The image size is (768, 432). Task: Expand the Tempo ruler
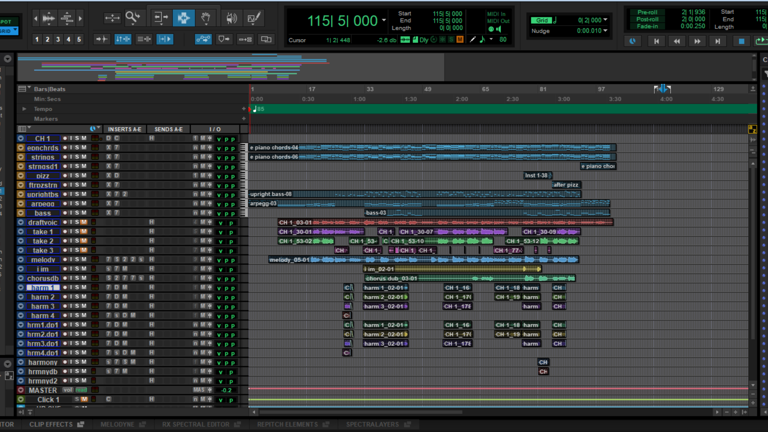25,108
